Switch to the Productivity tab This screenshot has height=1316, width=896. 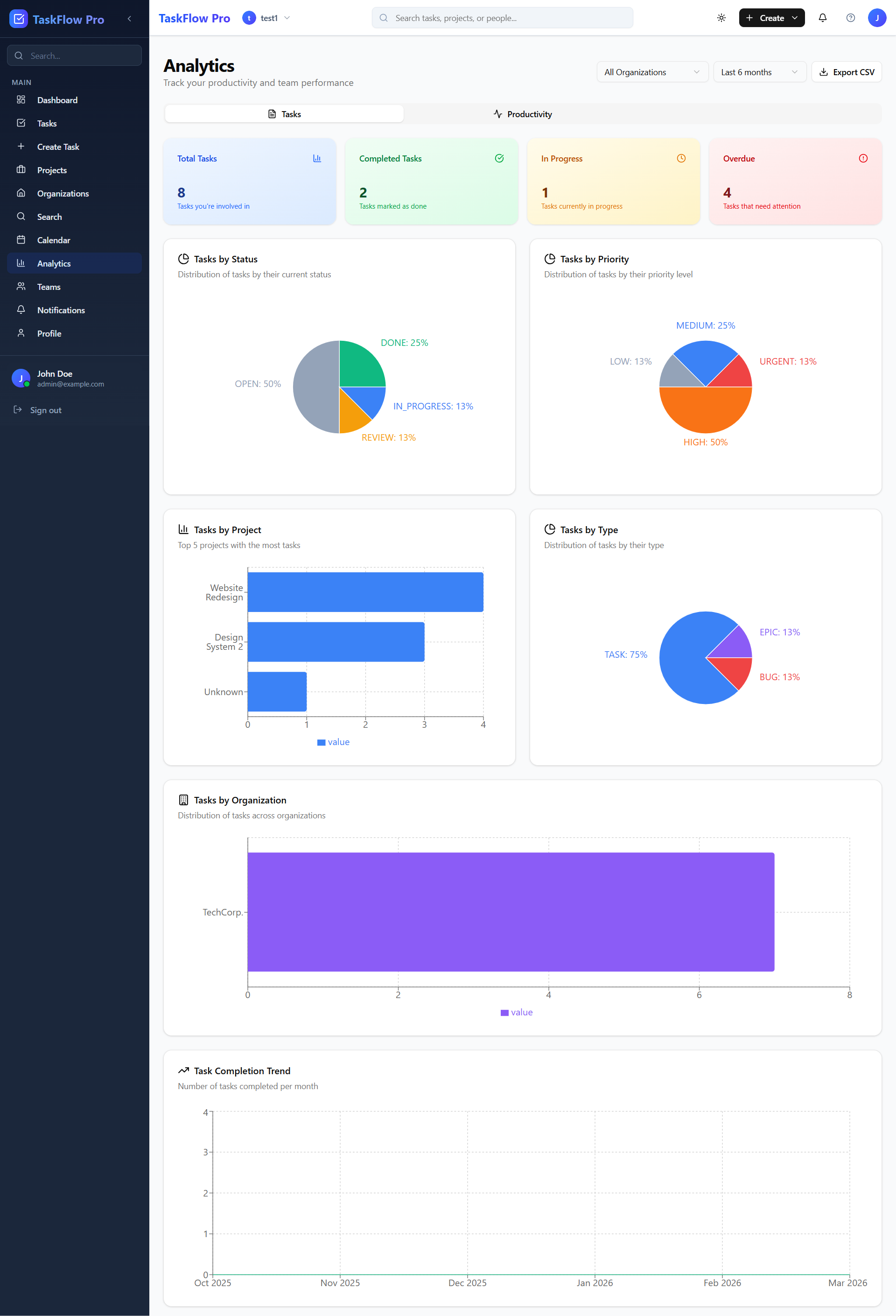tap(522, 114)
